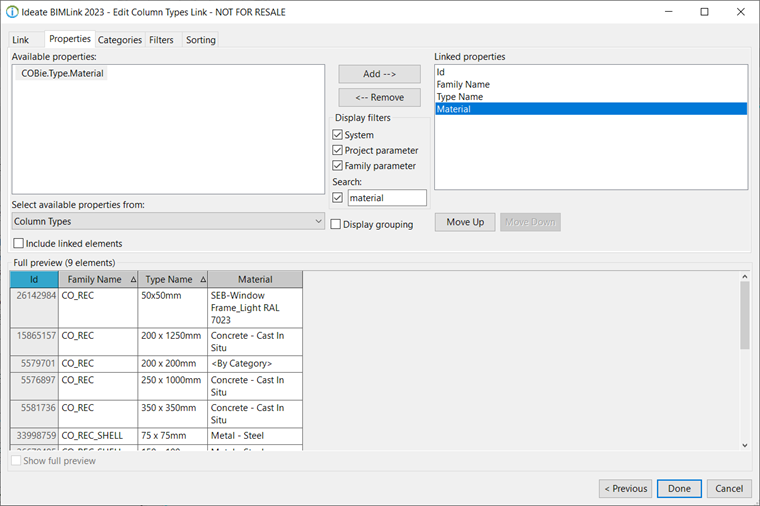
Task: Select COBie.Type.Material in available properties
Action: click(x=63, y=73)
